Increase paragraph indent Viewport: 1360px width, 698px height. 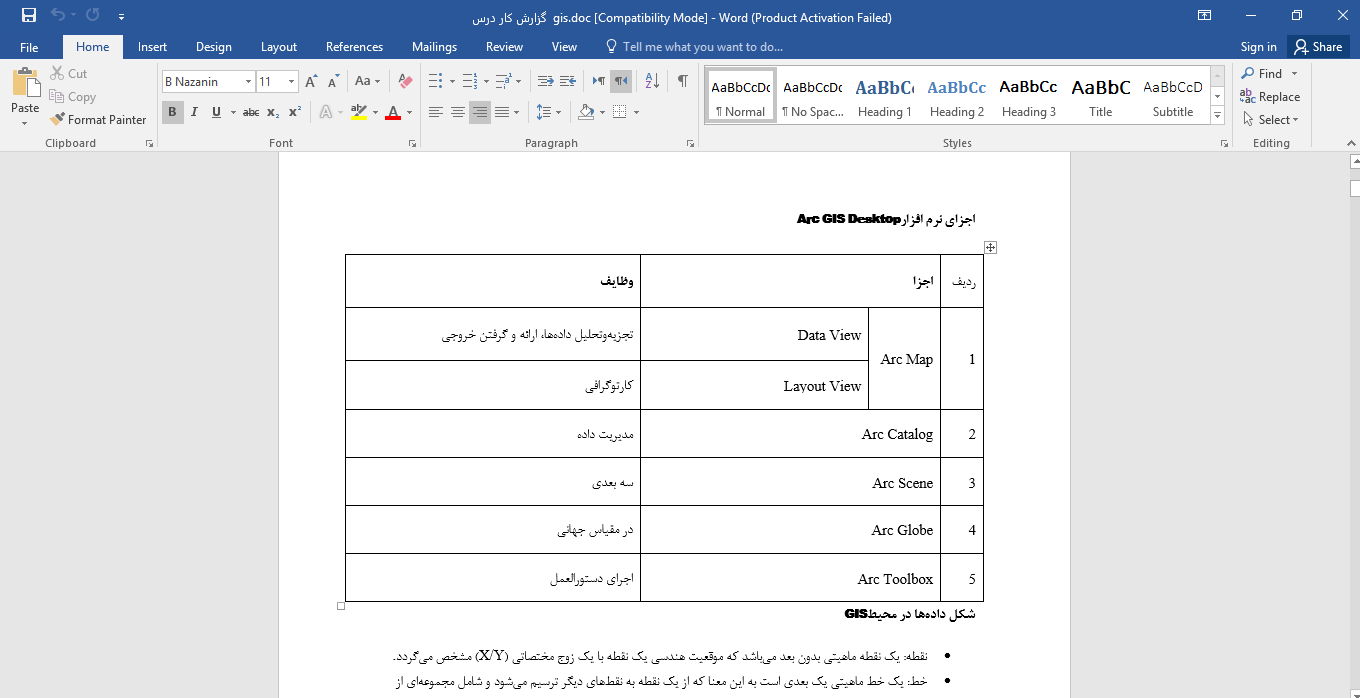pyautogui.click(x=567, y=81)
